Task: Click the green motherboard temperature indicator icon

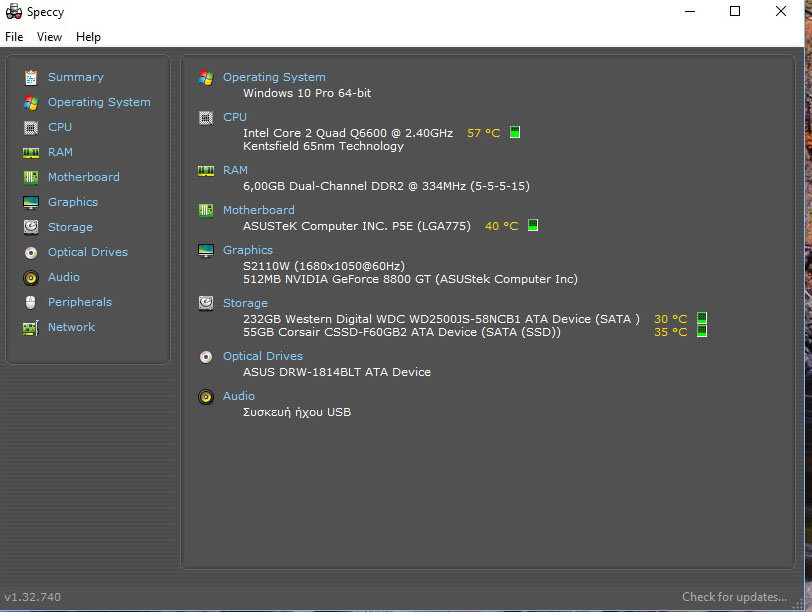Action: pos(533,225)
